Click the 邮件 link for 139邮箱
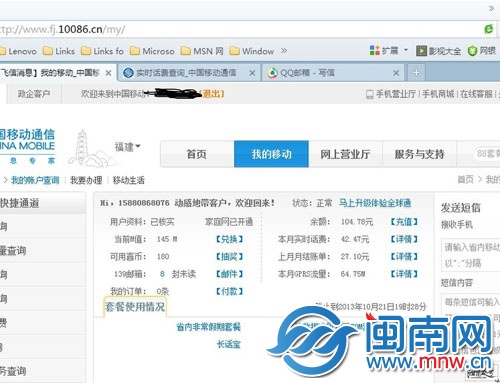Screen dimensions: 500x383 [x=229, y=274]
